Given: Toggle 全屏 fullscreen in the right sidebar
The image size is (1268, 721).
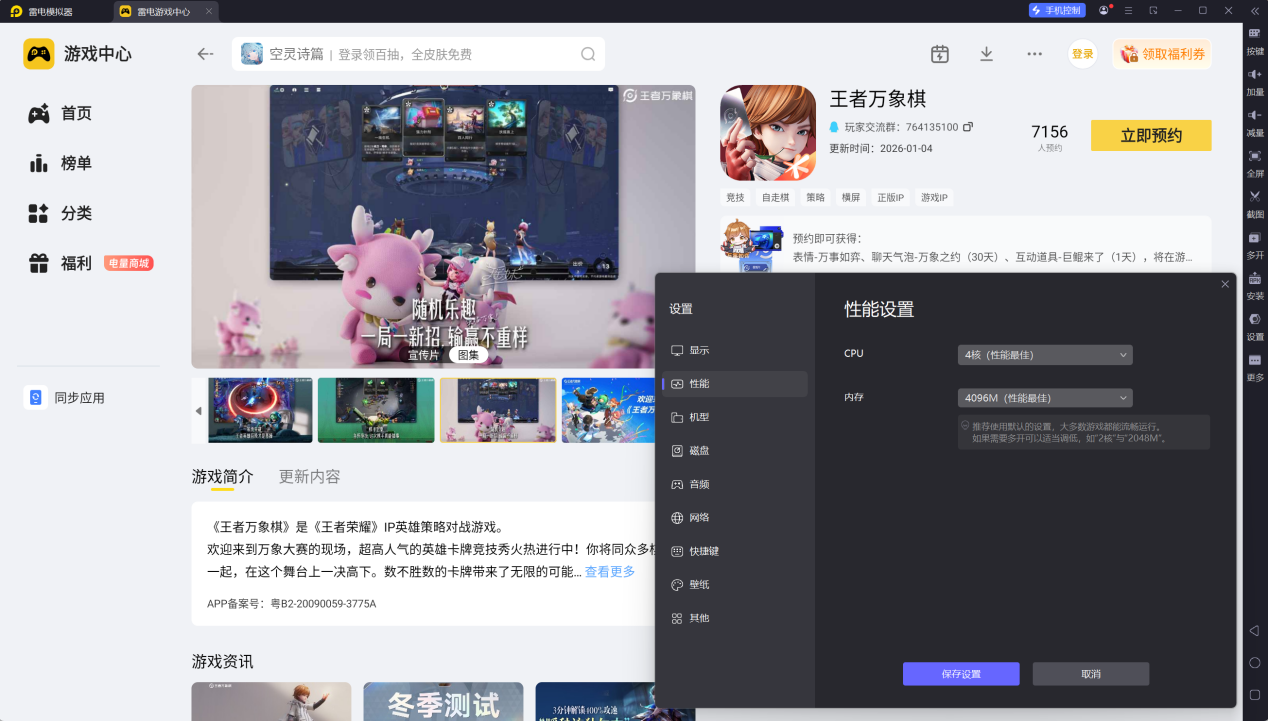Looking at the screenshot, I should tap(1255, 162).
